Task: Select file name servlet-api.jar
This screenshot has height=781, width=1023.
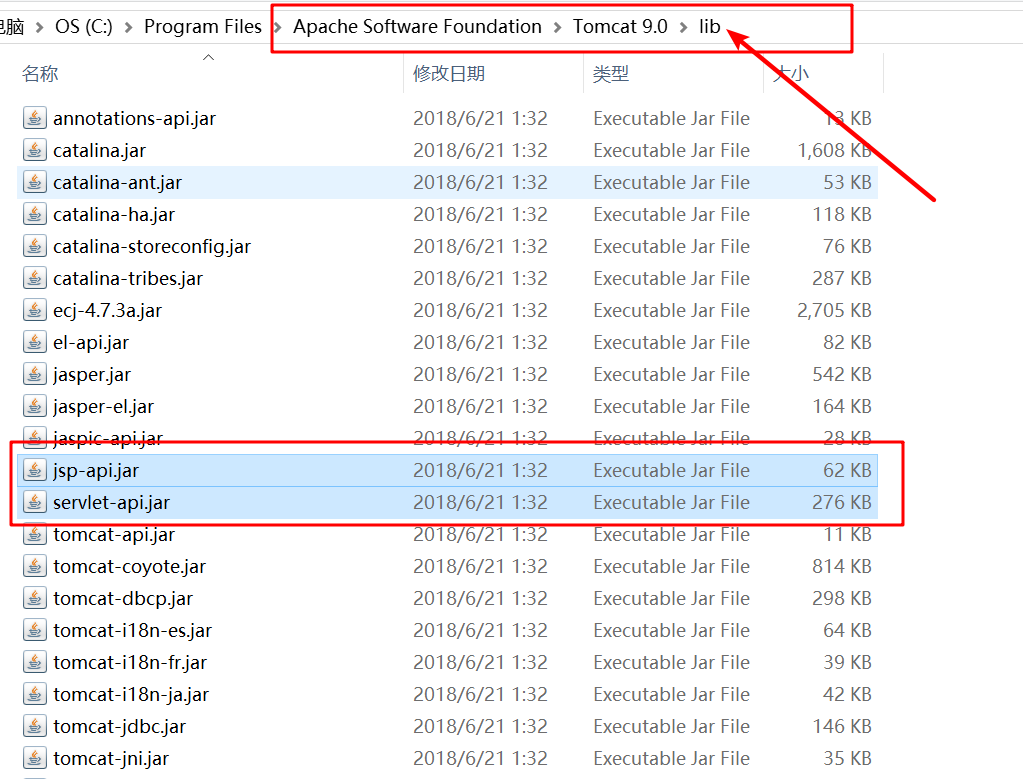Action: click(x=112, y=502)
